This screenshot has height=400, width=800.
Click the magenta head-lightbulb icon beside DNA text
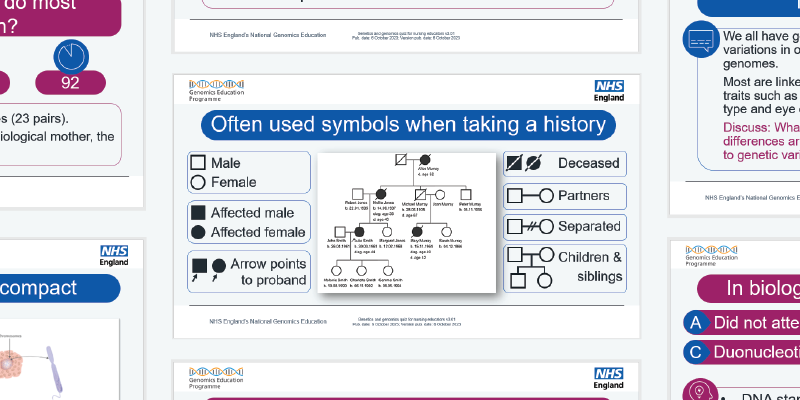[x=699, y=390]
